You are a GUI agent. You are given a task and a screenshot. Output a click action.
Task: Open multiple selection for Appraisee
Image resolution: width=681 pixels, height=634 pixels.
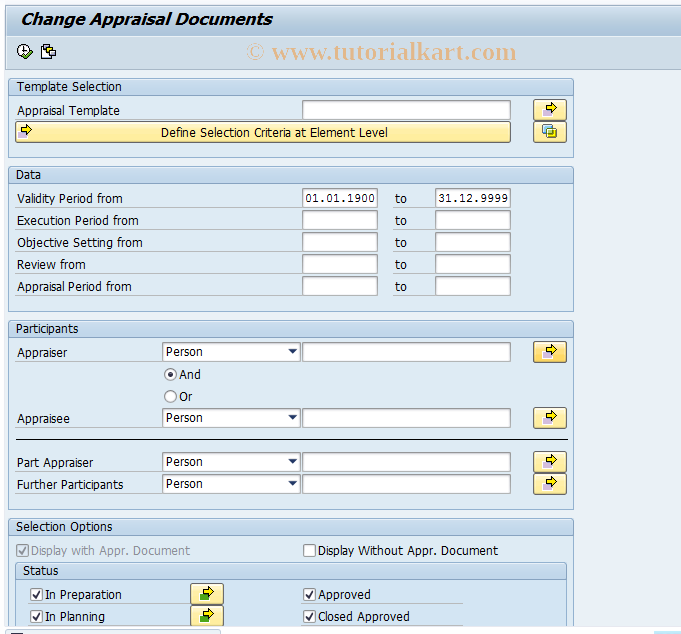click(x=549, y=418)
